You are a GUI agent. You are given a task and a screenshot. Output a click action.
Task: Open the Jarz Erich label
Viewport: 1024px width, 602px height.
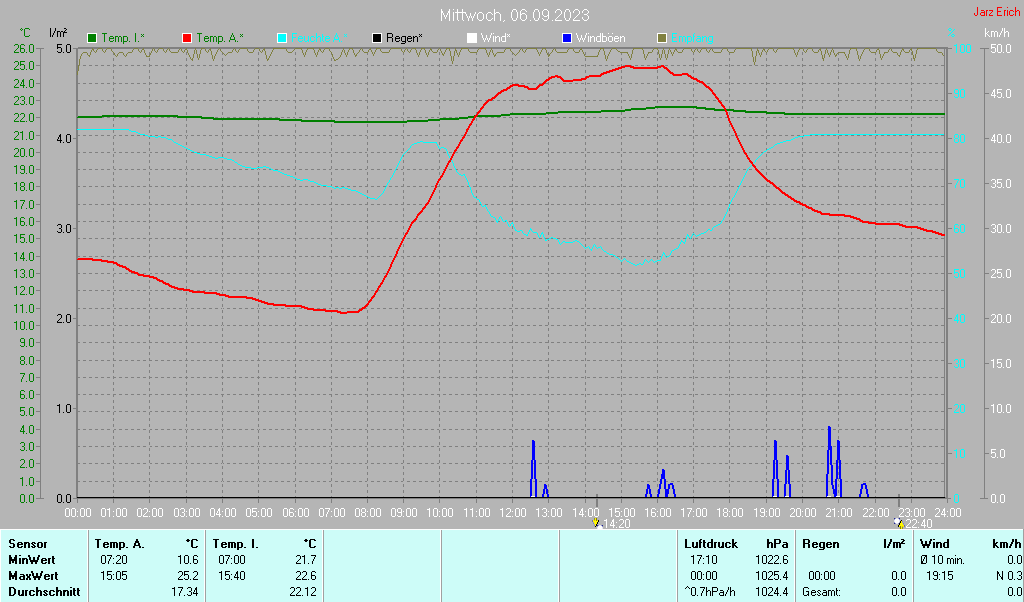(x=996, y=13)
